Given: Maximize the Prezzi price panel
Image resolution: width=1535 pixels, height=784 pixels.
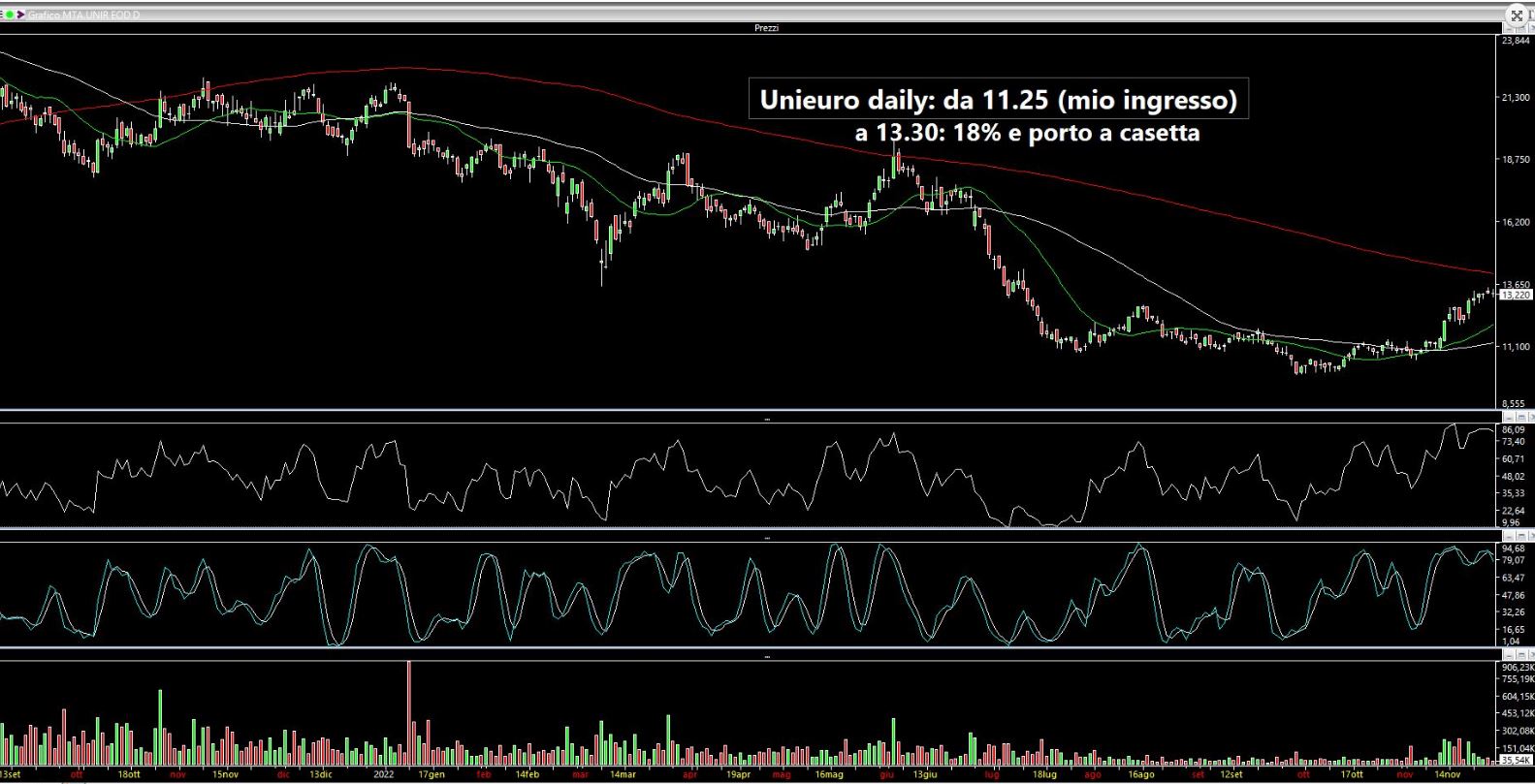Looking at the screenshot, I should click(1521, 29).
